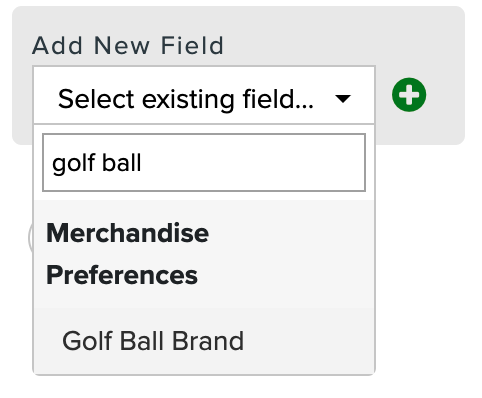
Task: Toggle the field list via black triangle
Action: tap(343, 99)
